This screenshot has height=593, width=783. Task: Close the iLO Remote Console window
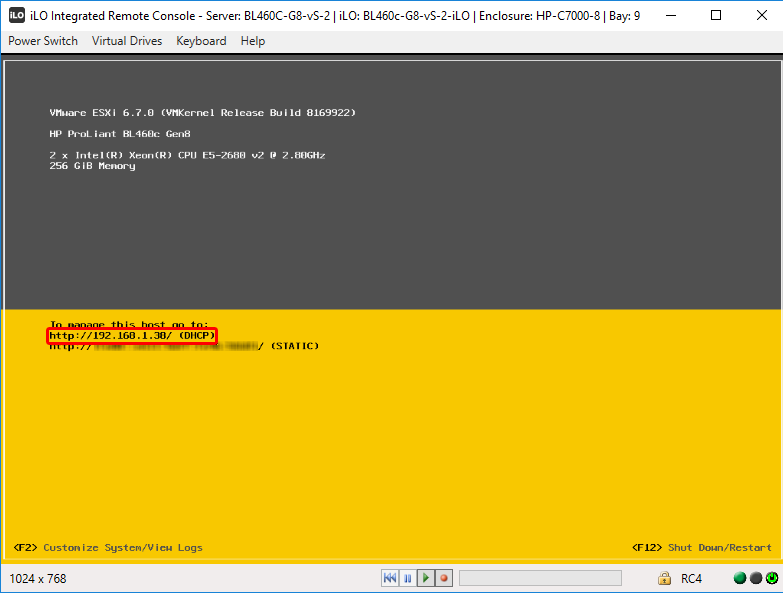[762, 15]
